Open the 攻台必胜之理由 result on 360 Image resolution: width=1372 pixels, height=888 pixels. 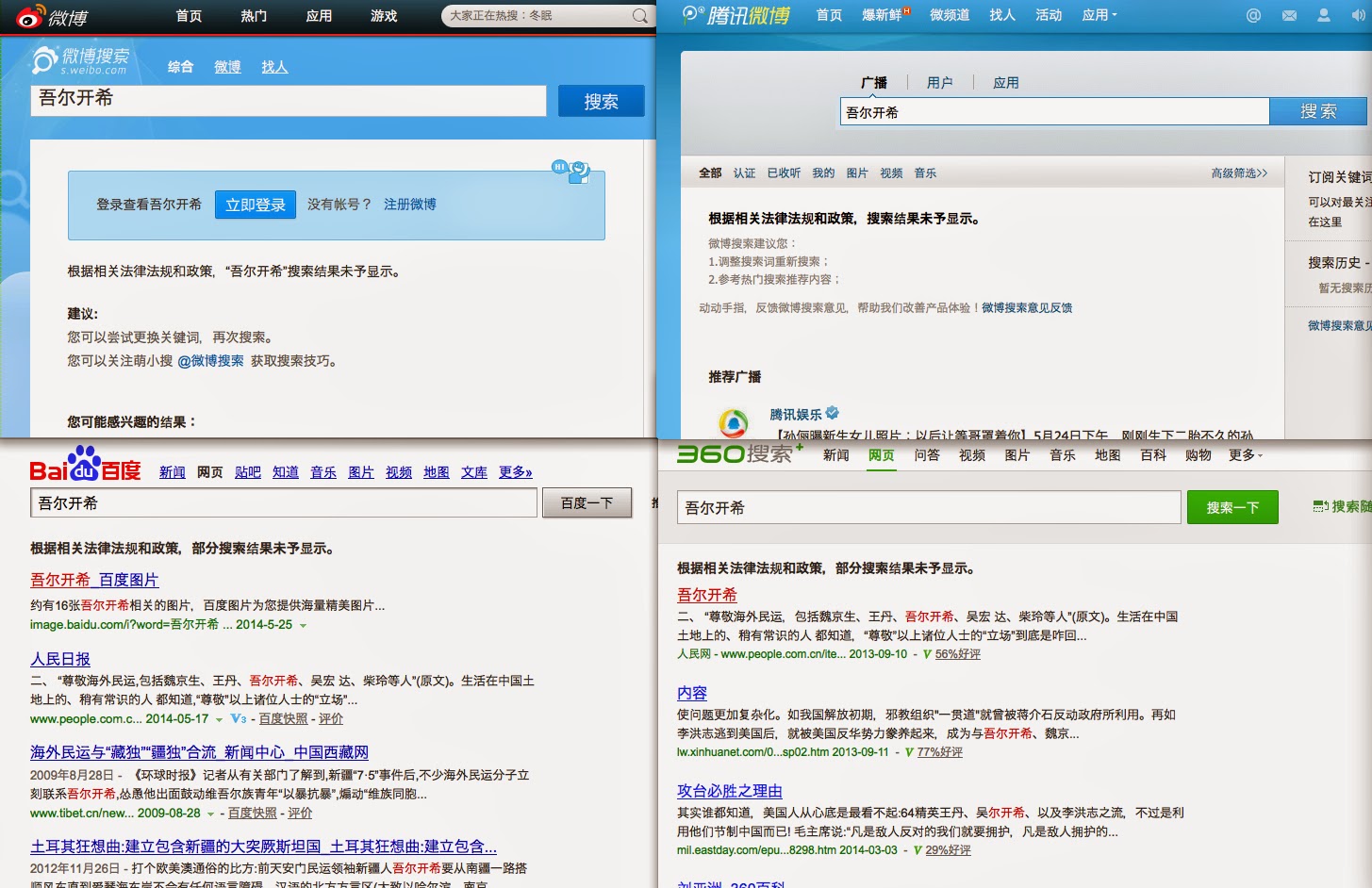(x=730, y=791)
